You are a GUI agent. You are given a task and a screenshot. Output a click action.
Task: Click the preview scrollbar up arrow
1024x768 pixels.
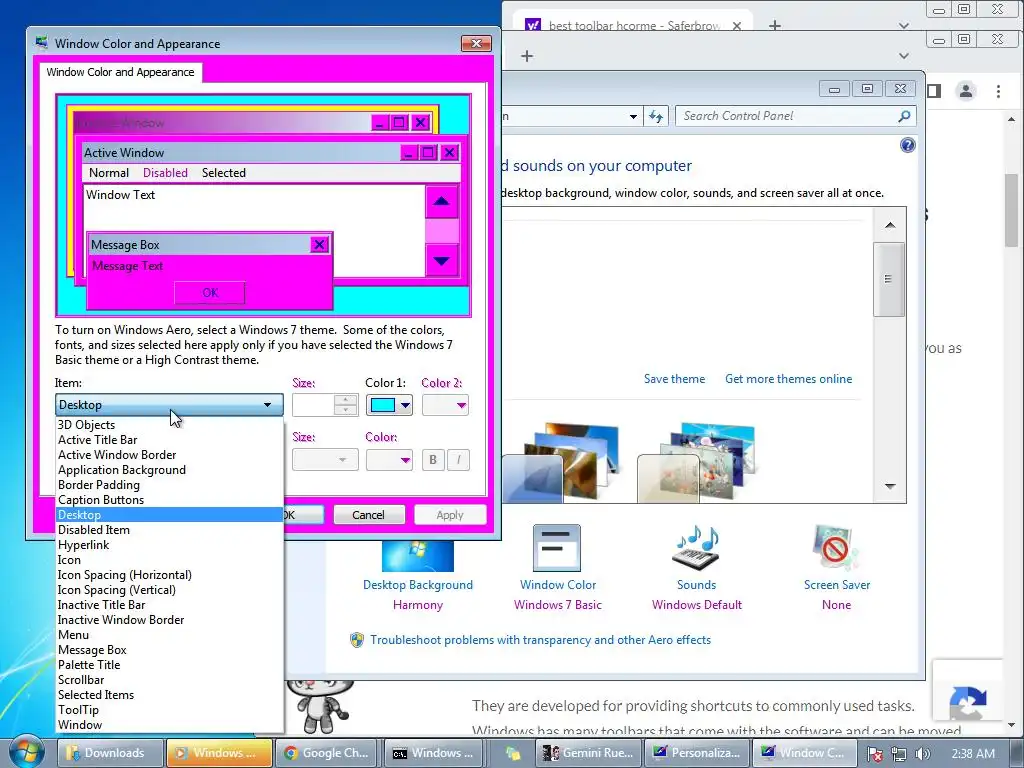(441, 201)
